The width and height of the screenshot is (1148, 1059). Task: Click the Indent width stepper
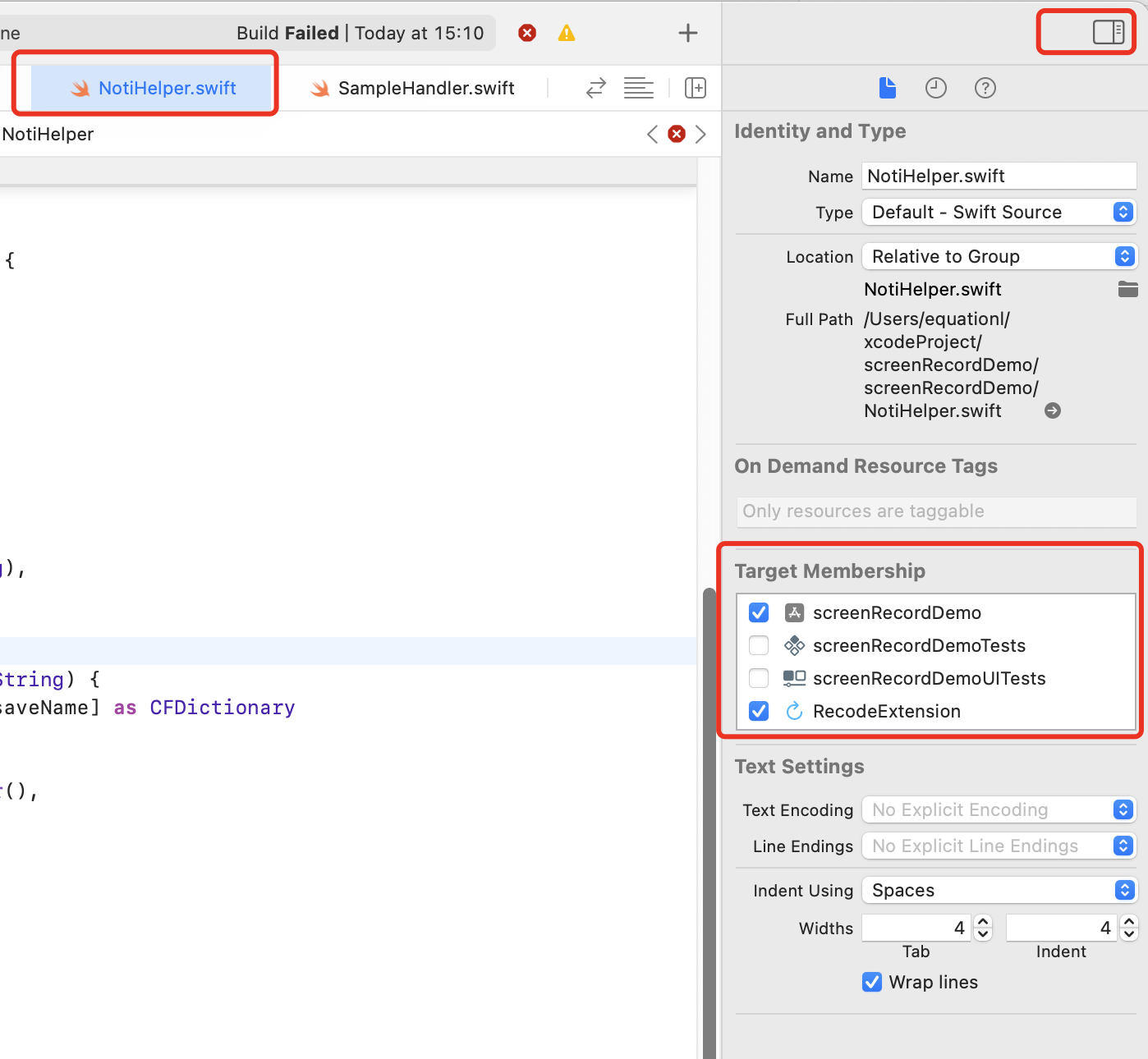pyautogui.click(x=1129, y=928)
